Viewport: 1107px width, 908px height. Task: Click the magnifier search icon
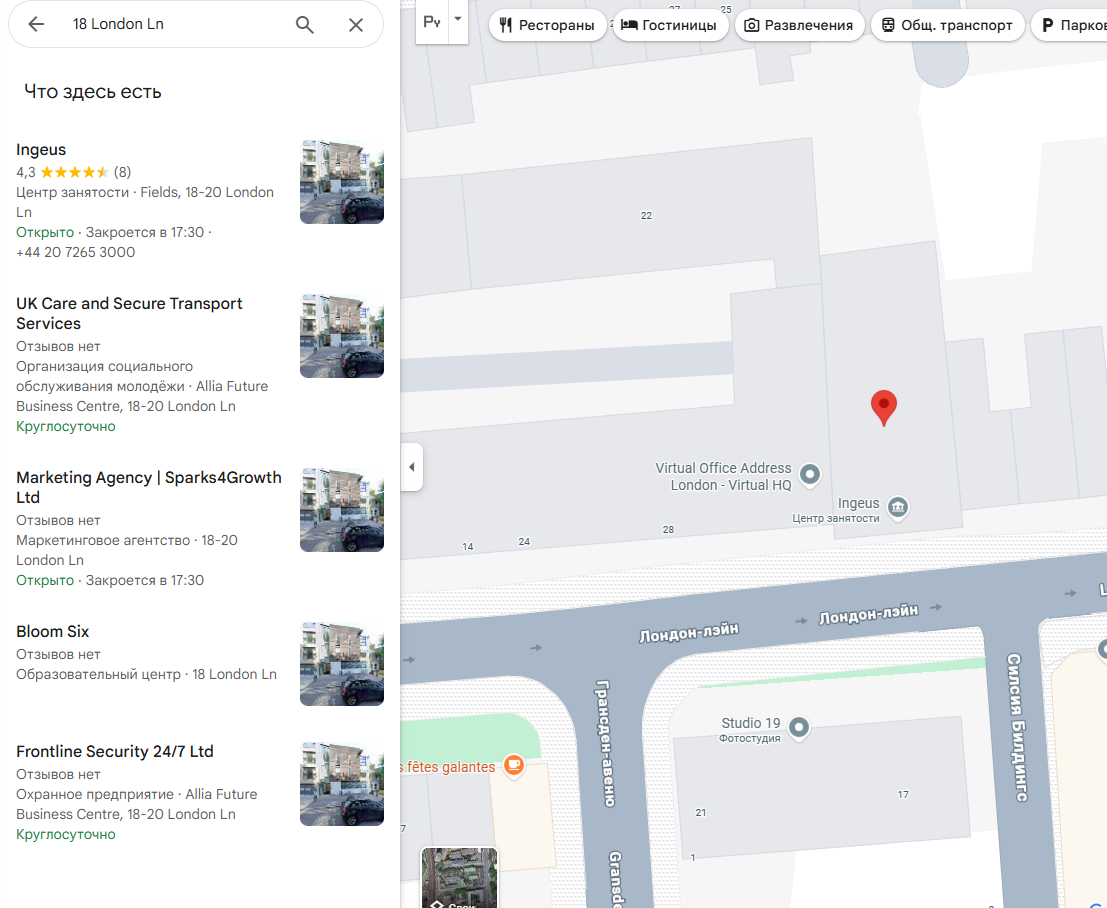pos(304,25)
